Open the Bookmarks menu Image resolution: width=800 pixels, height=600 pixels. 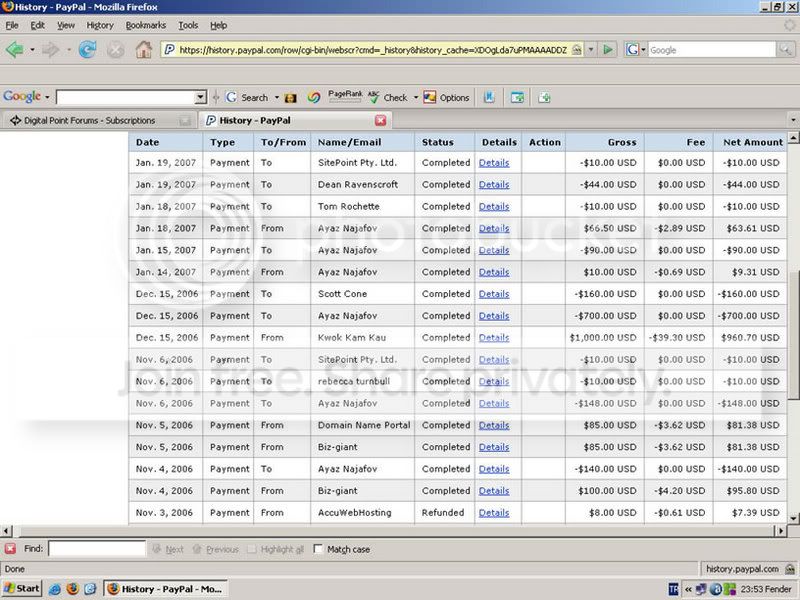point(145,25)
